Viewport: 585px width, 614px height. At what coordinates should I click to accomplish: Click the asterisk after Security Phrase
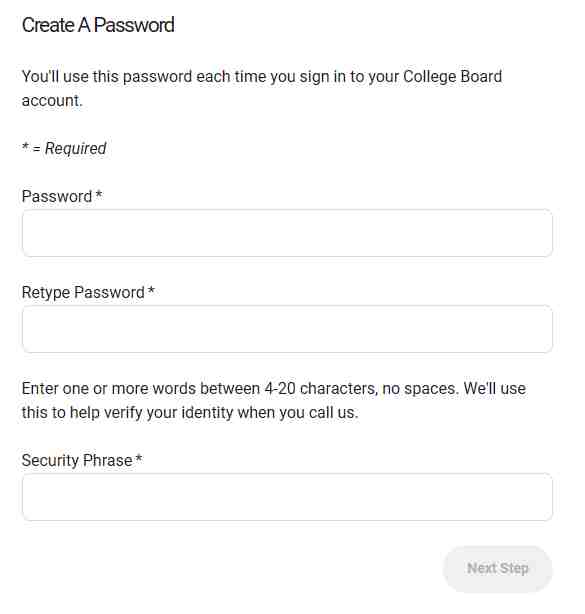139,458
